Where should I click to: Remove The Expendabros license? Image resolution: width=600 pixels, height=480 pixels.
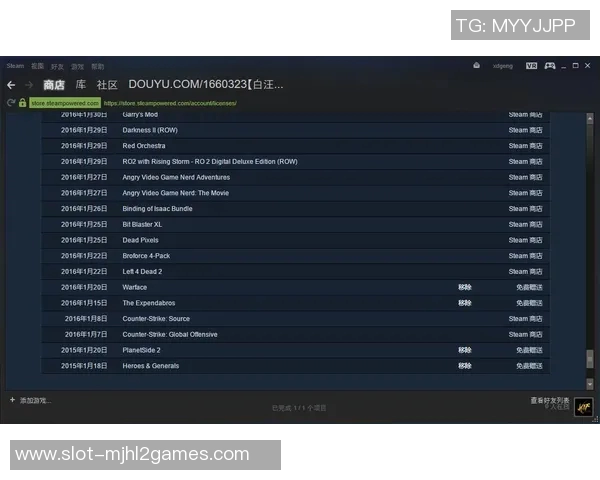pos(464,303)
